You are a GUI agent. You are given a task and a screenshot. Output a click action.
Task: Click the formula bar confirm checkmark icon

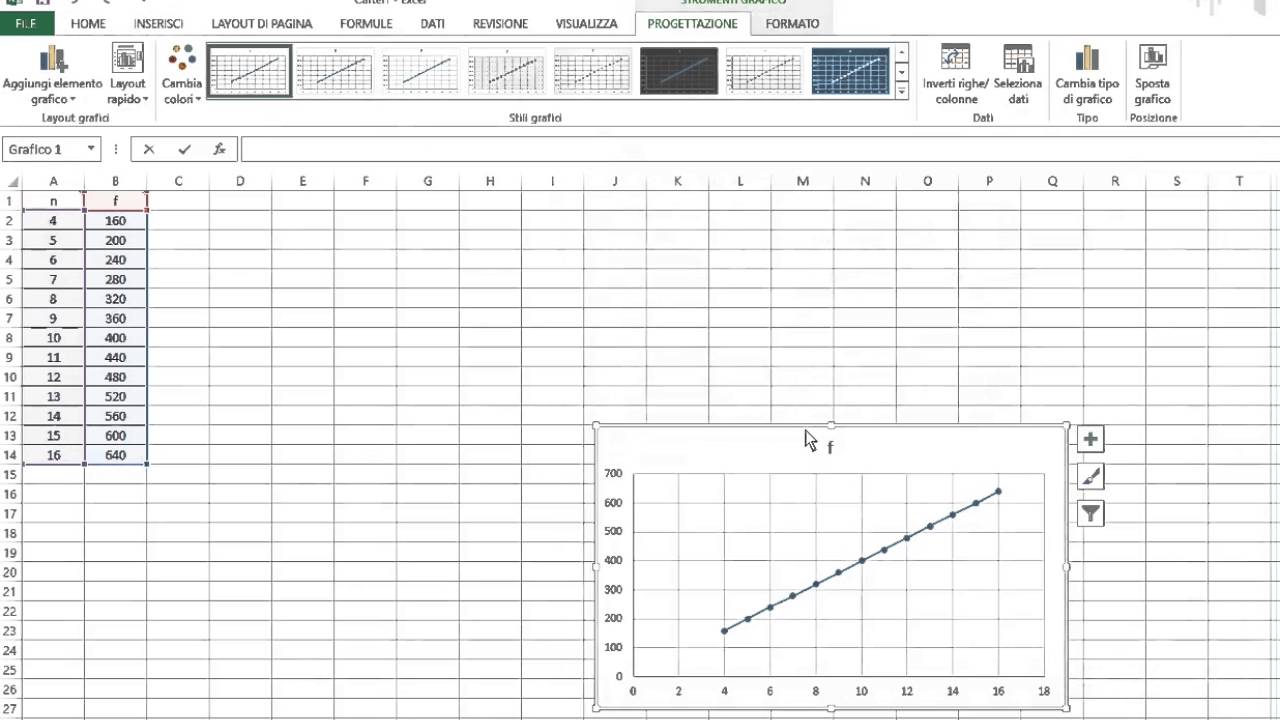(184, 149)
